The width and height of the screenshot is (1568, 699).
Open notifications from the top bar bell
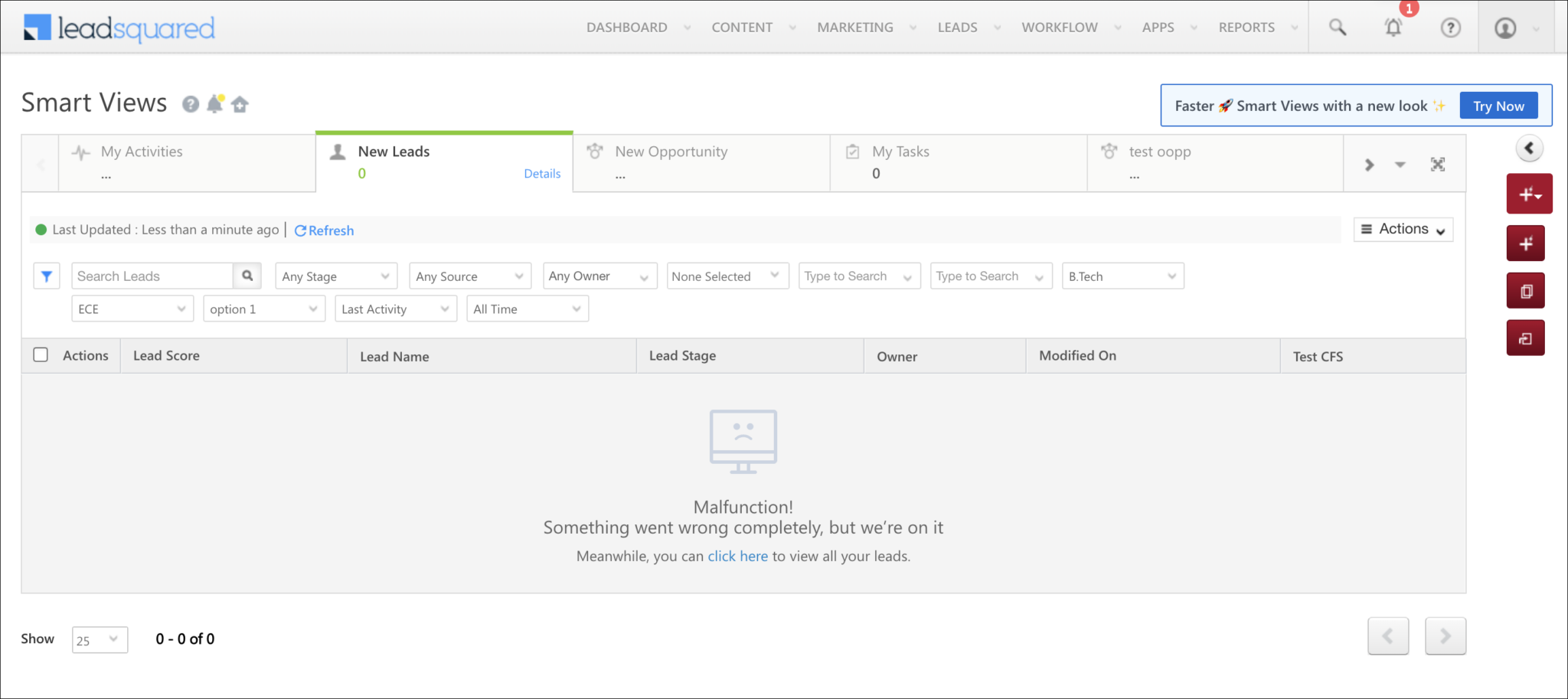[1393, 28]
